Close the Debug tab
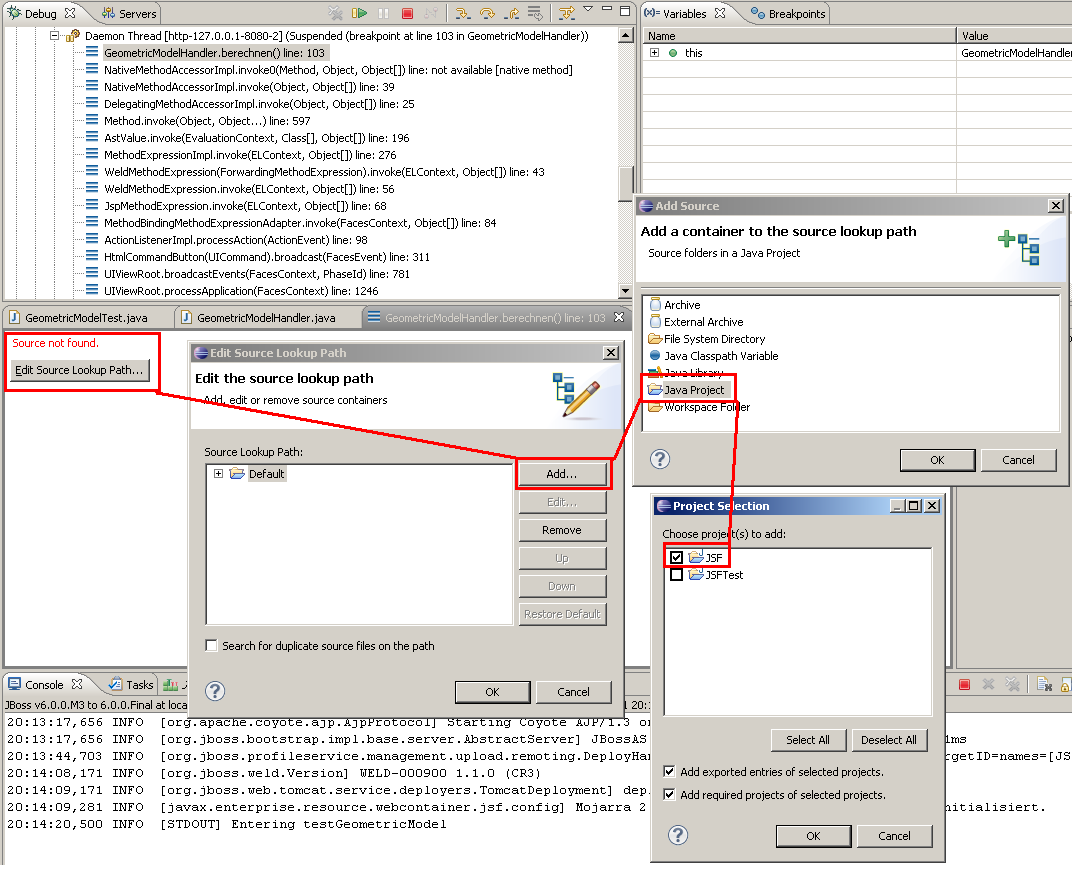Screen dimensions: 1073x869 [x=70, y=13]
